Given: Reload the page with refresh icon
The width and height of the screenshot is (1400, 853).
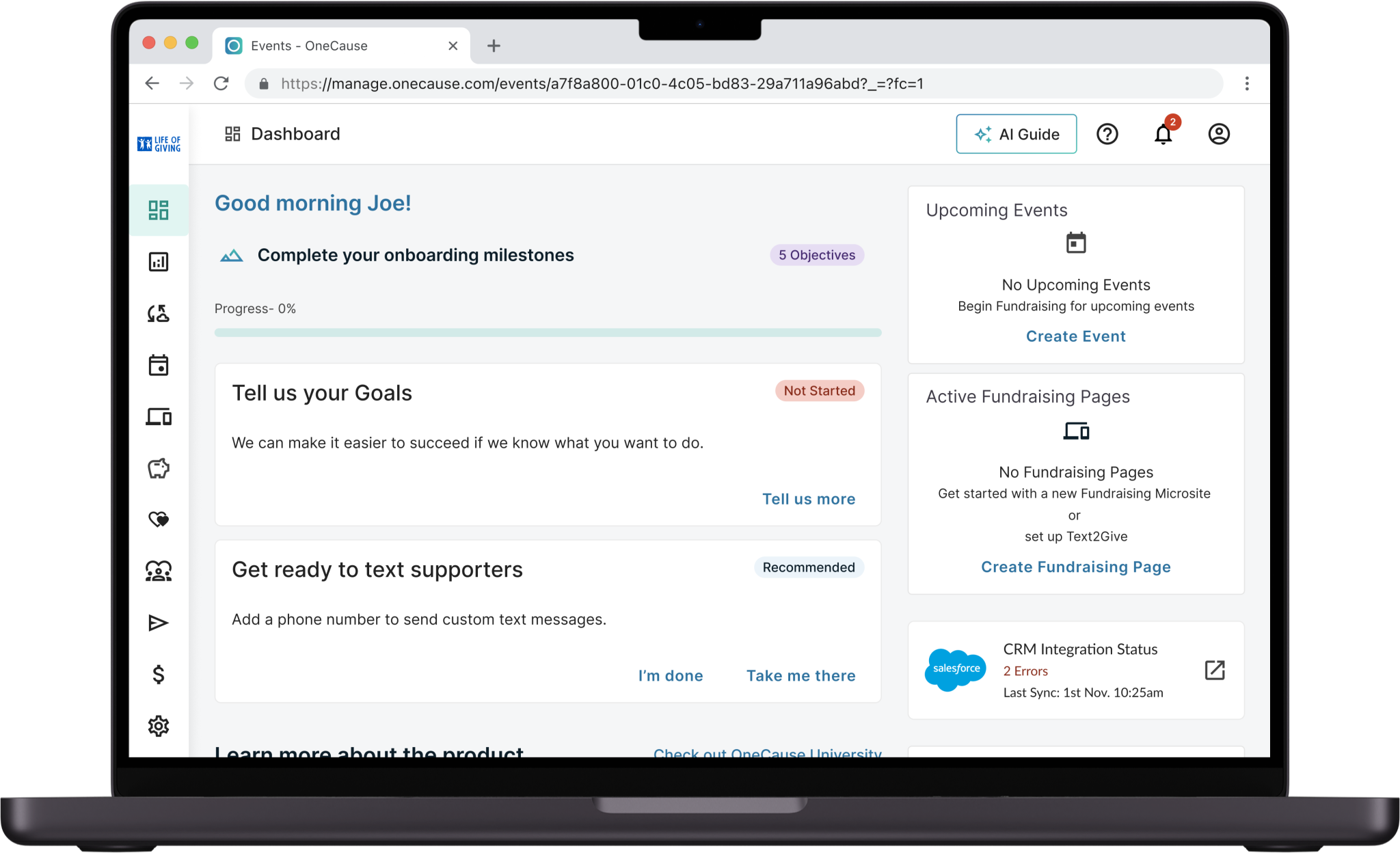Looking at the screenshot, I should [221, 83].
